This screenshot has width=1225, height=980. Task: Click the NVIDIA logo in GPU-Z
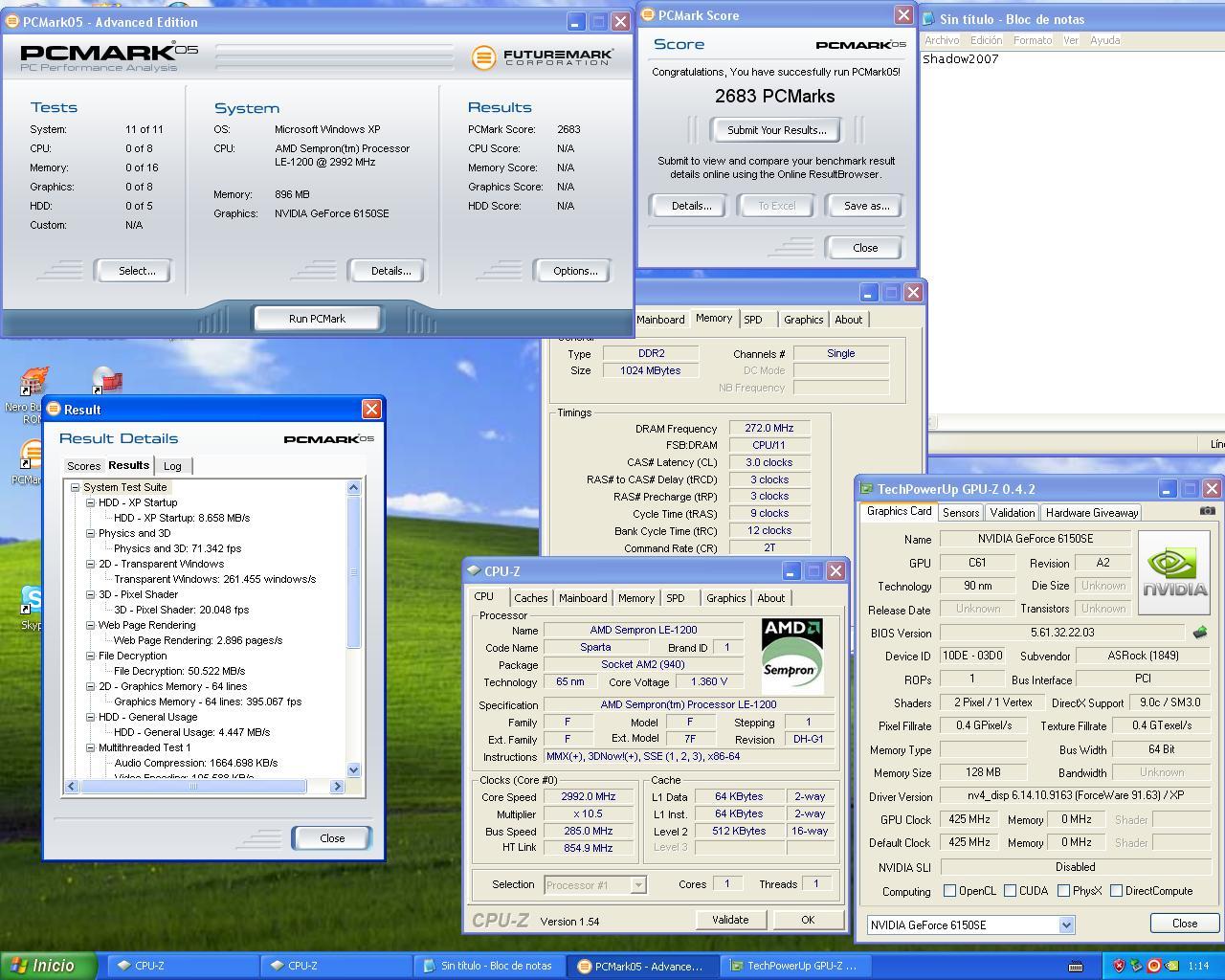(x=1174, y=572)
